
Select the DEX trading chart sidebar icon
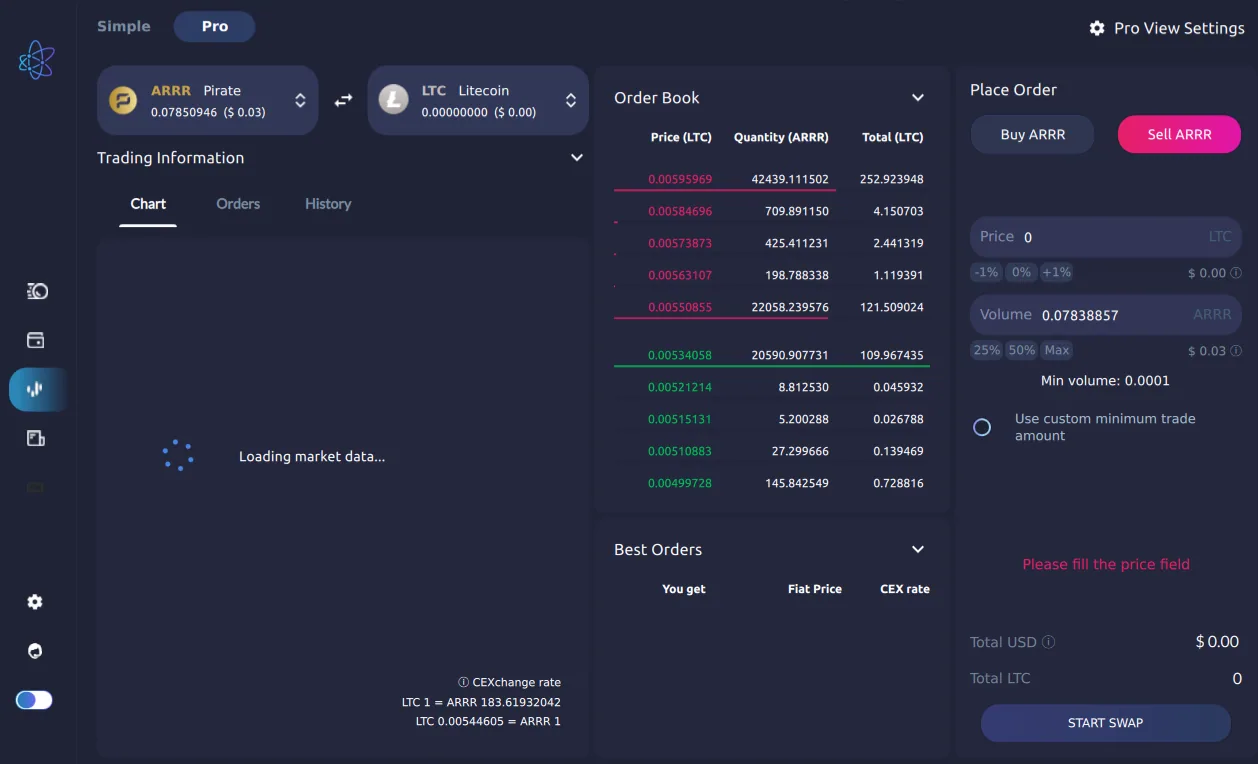click(36, 389)
